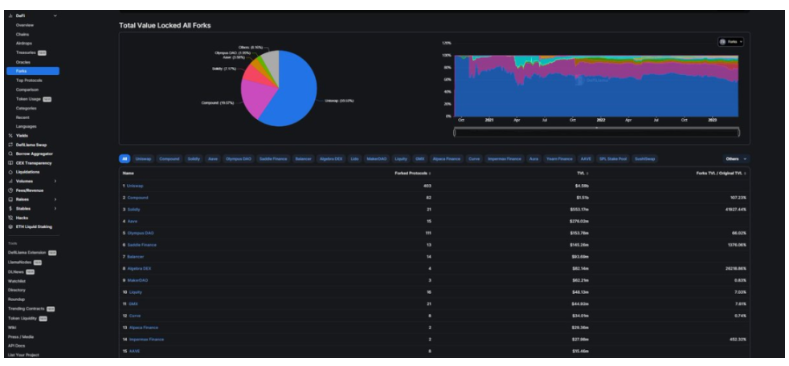This screenshot has height=366, width=789.
Task: Select the Solidly filter chip
Action: click(x=194, y=159)
